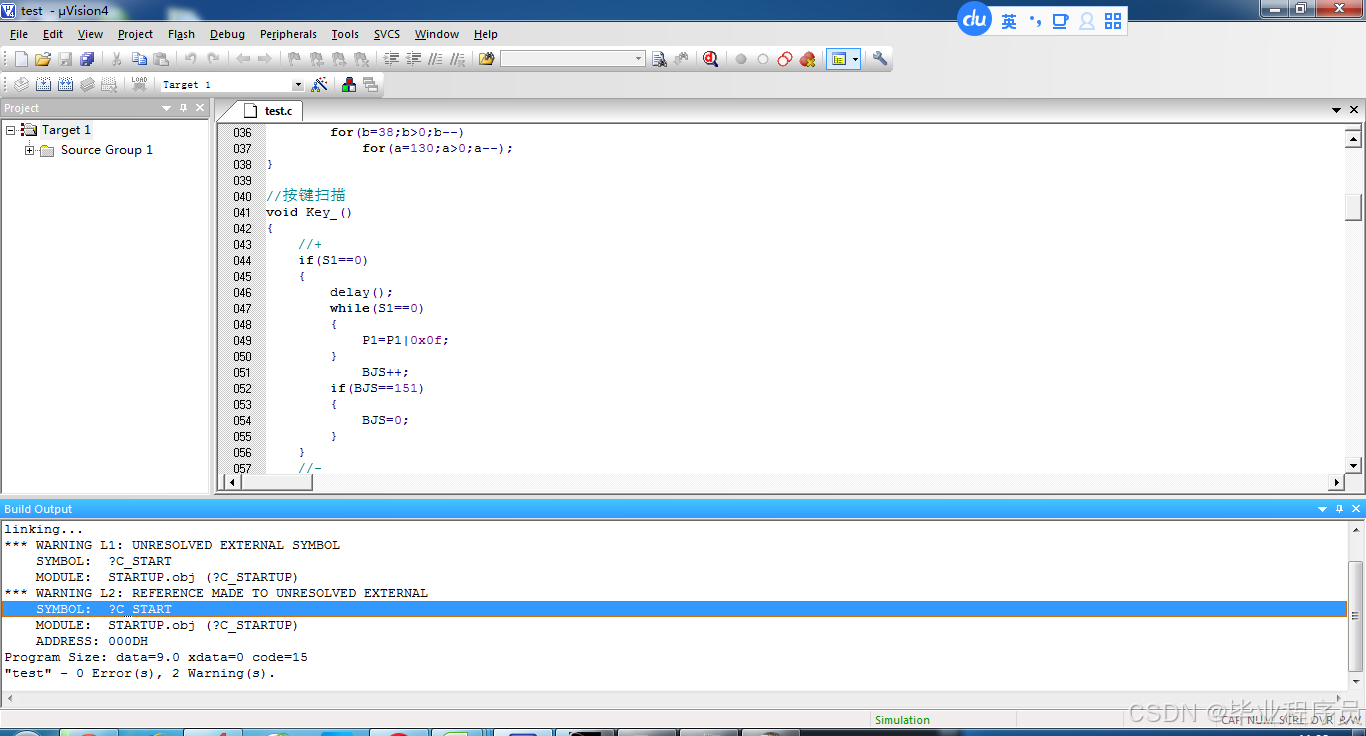
Task: Kill all breakpoints icon
Action: [807, 60]
